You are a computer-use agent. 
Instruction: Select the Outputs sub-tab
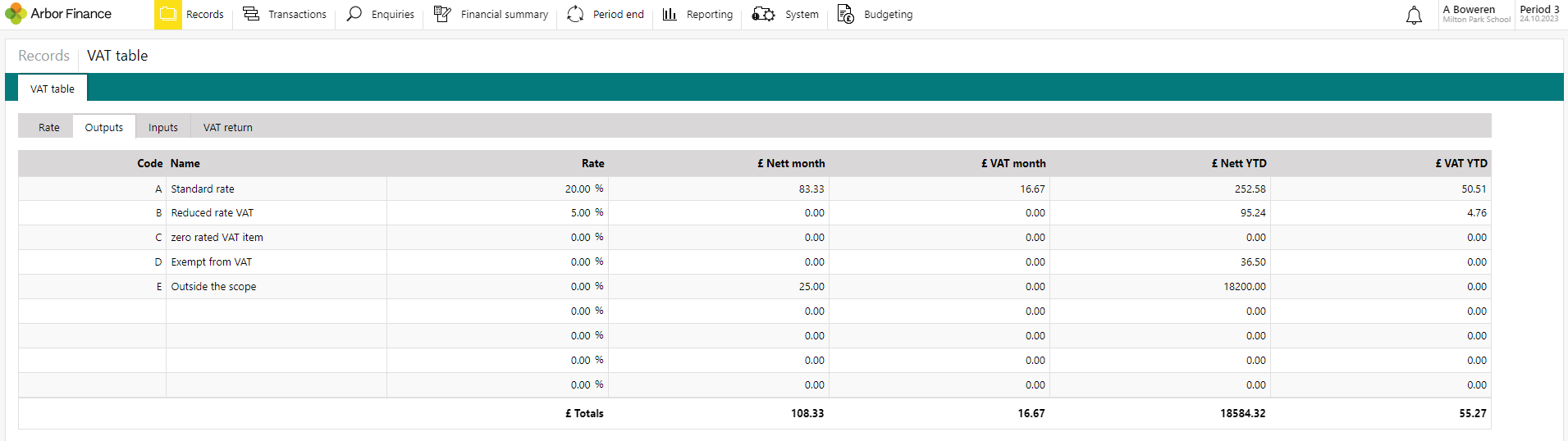(104, 127)
